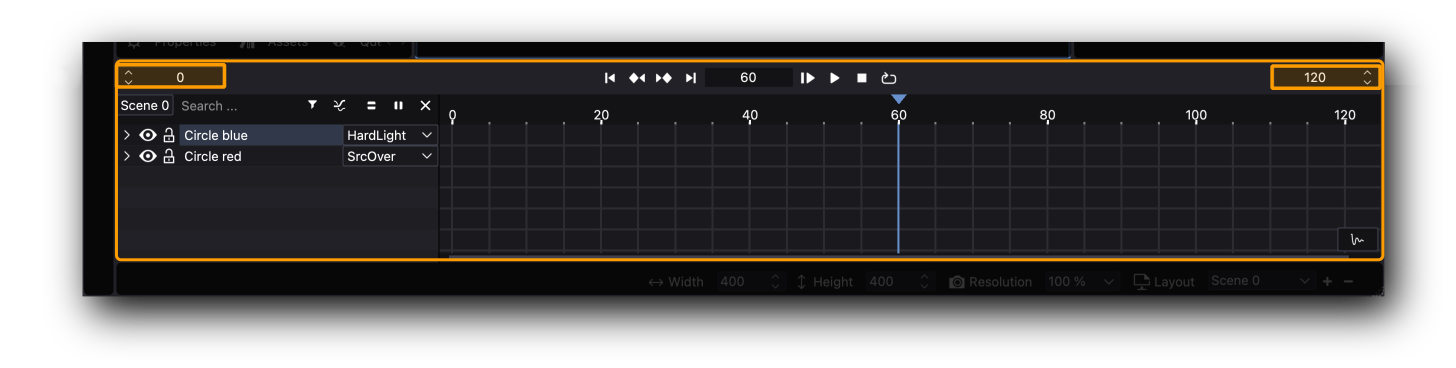The height and width of the screenshot is (368, 1456).
Task: Select the Circle red layer
Action: point(213,156)
